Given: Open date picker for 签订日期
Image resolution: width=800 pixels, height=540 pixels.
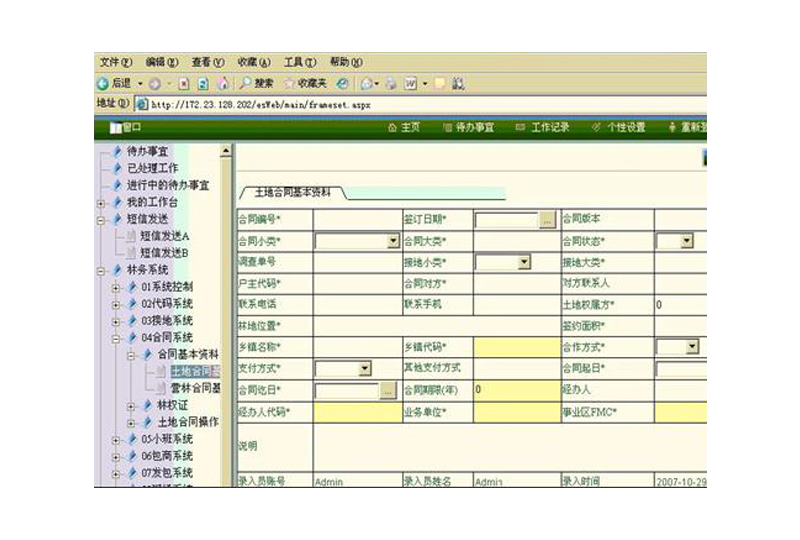Looking at the screenshot, I should click(x=547, y=220).
